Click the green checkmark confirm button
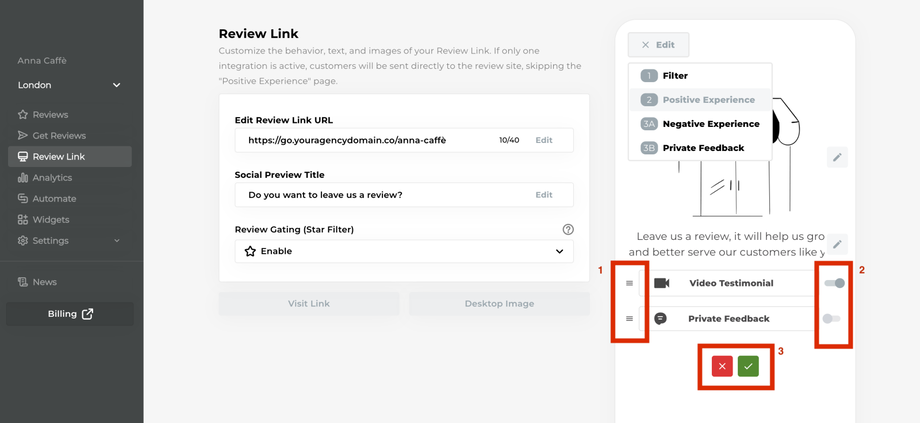The height and width of the screenshot is (423, 920). 748,367
